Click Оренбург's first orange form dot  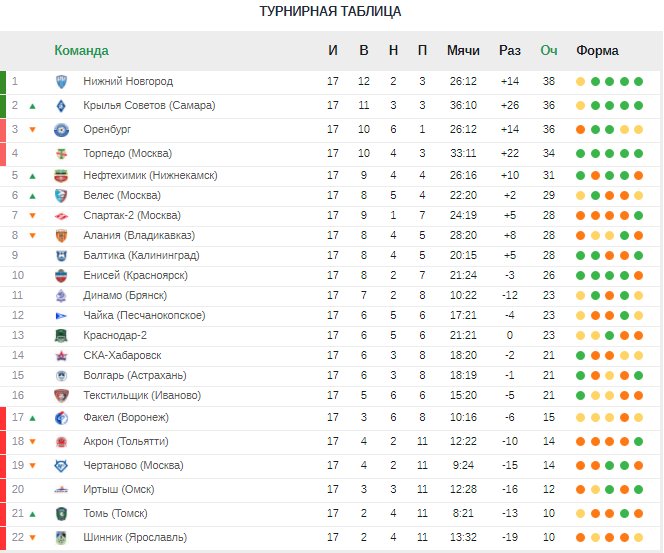(x=581, y=130)
